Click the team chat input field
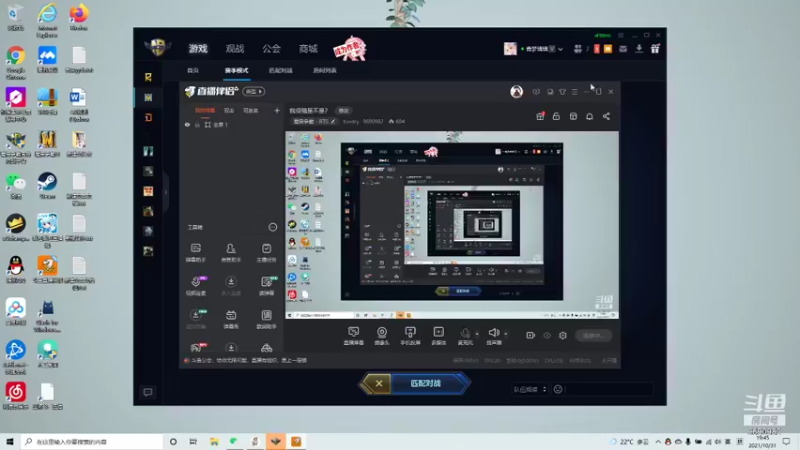 pyautogui.click(x=609, y=389)
